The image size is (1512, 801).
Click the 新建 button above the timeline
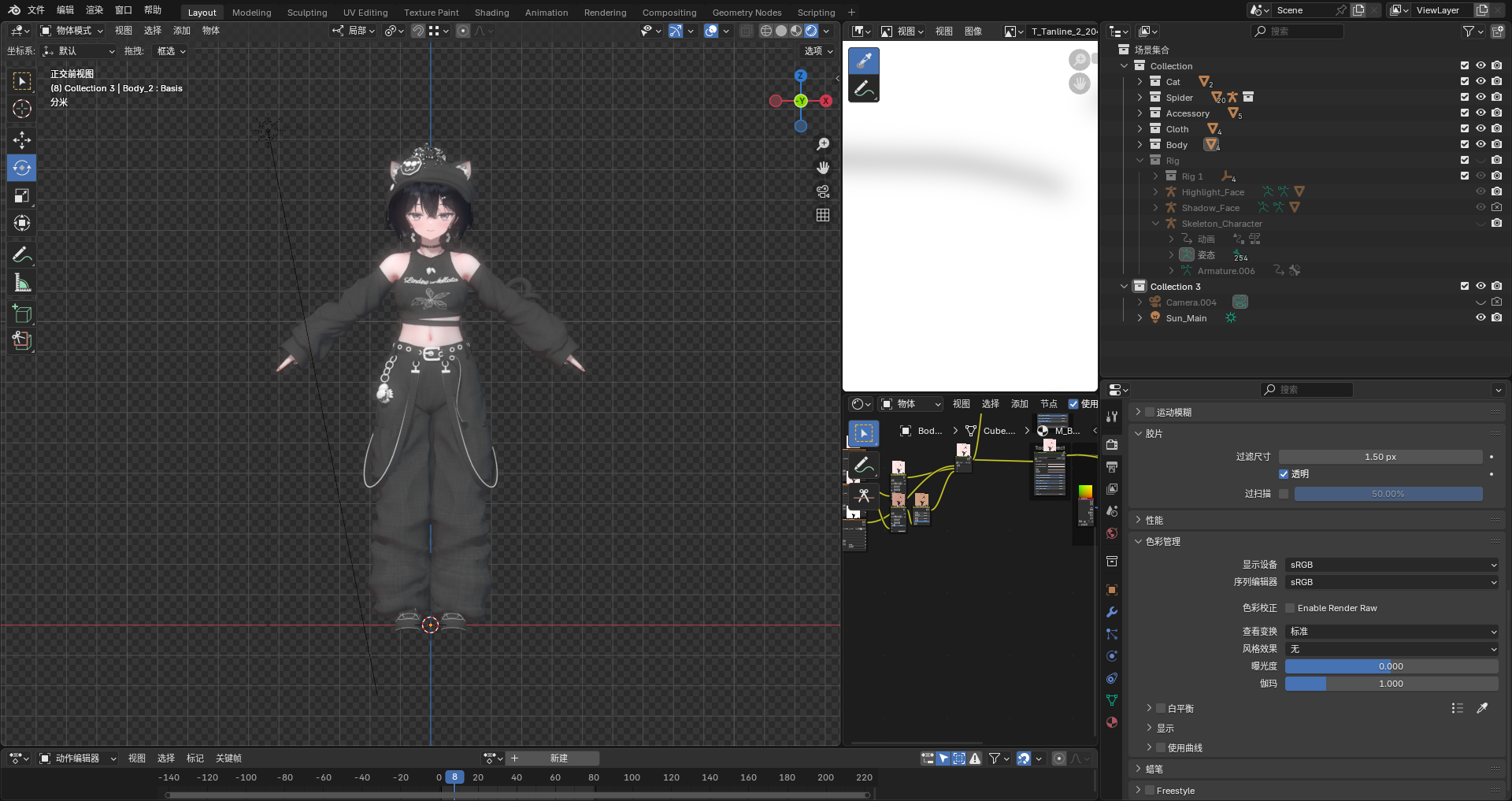[560, 758]
